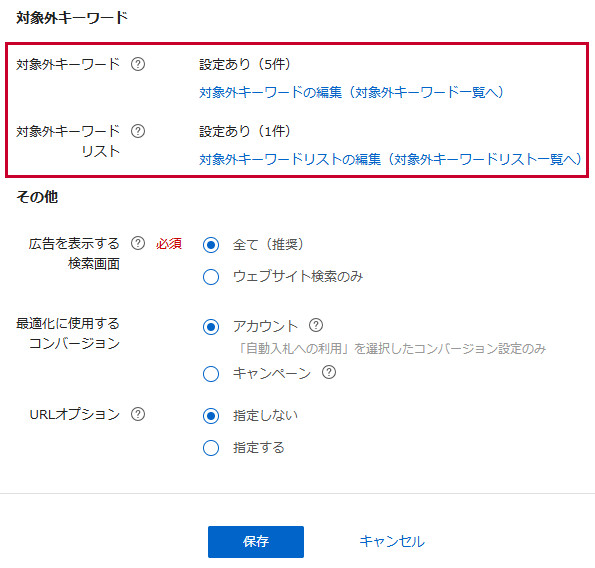Select ウェブサイト検索のみ radio button

click(211, 277)
